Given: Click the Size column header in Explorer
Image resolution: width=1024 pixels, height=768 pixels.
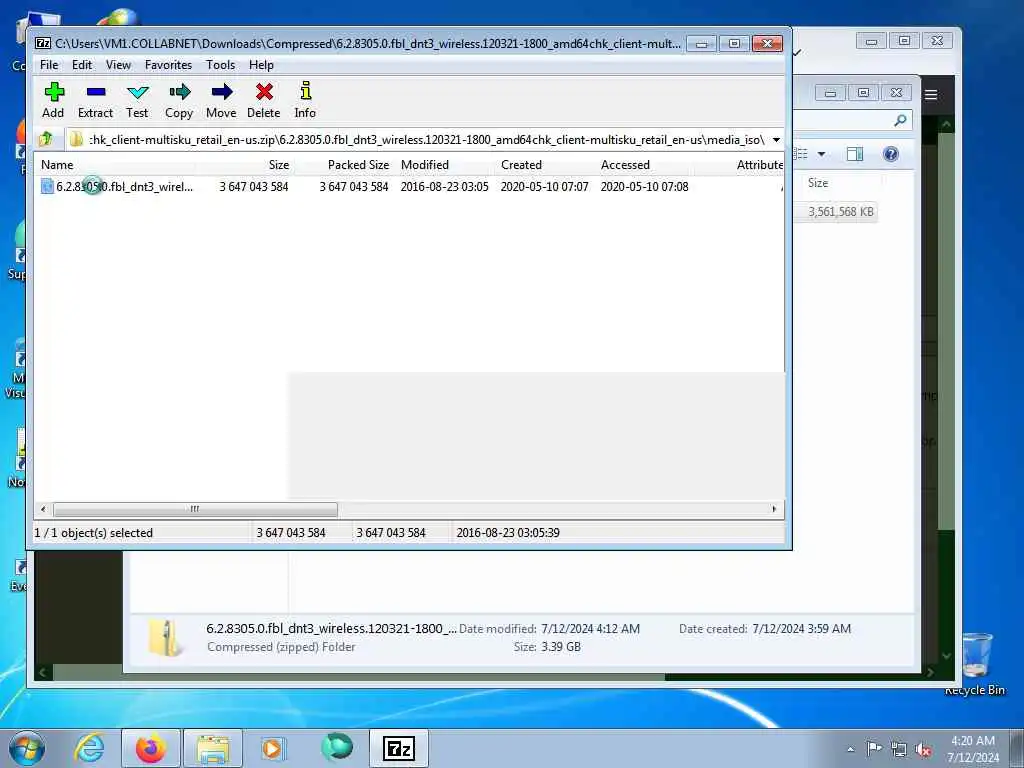Looking at the screenshot, I should [x=818, y=183].
